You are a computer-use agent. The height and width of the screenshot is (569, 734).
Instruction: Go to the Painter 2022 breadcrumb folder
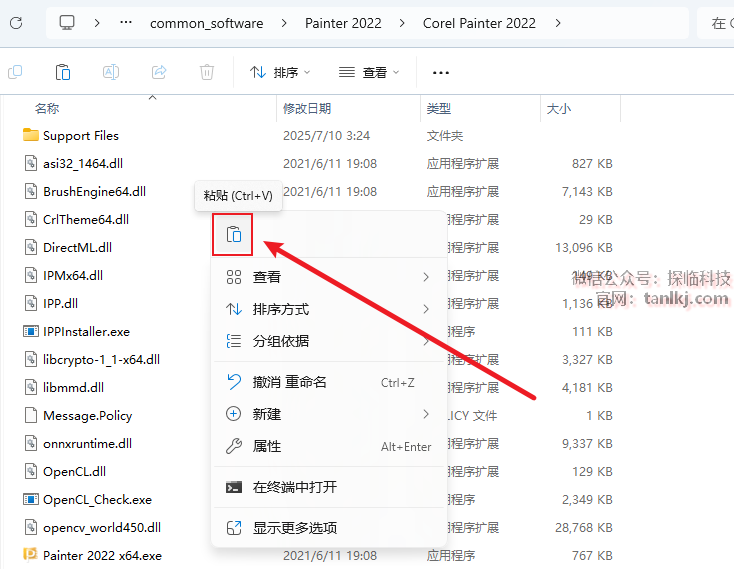coord(343,23)
